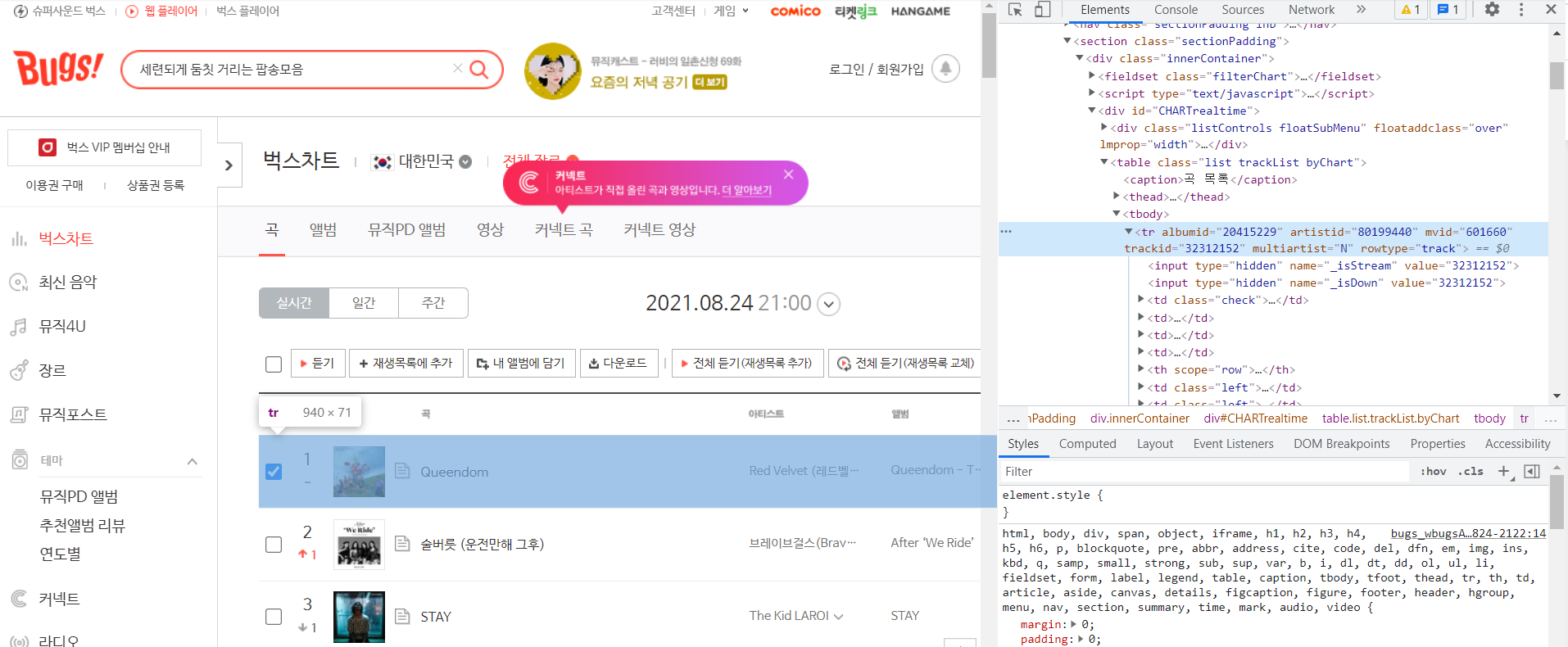1568x647 pixels.
Task: Toggle the .cls element classes button
Action: 1471,471
